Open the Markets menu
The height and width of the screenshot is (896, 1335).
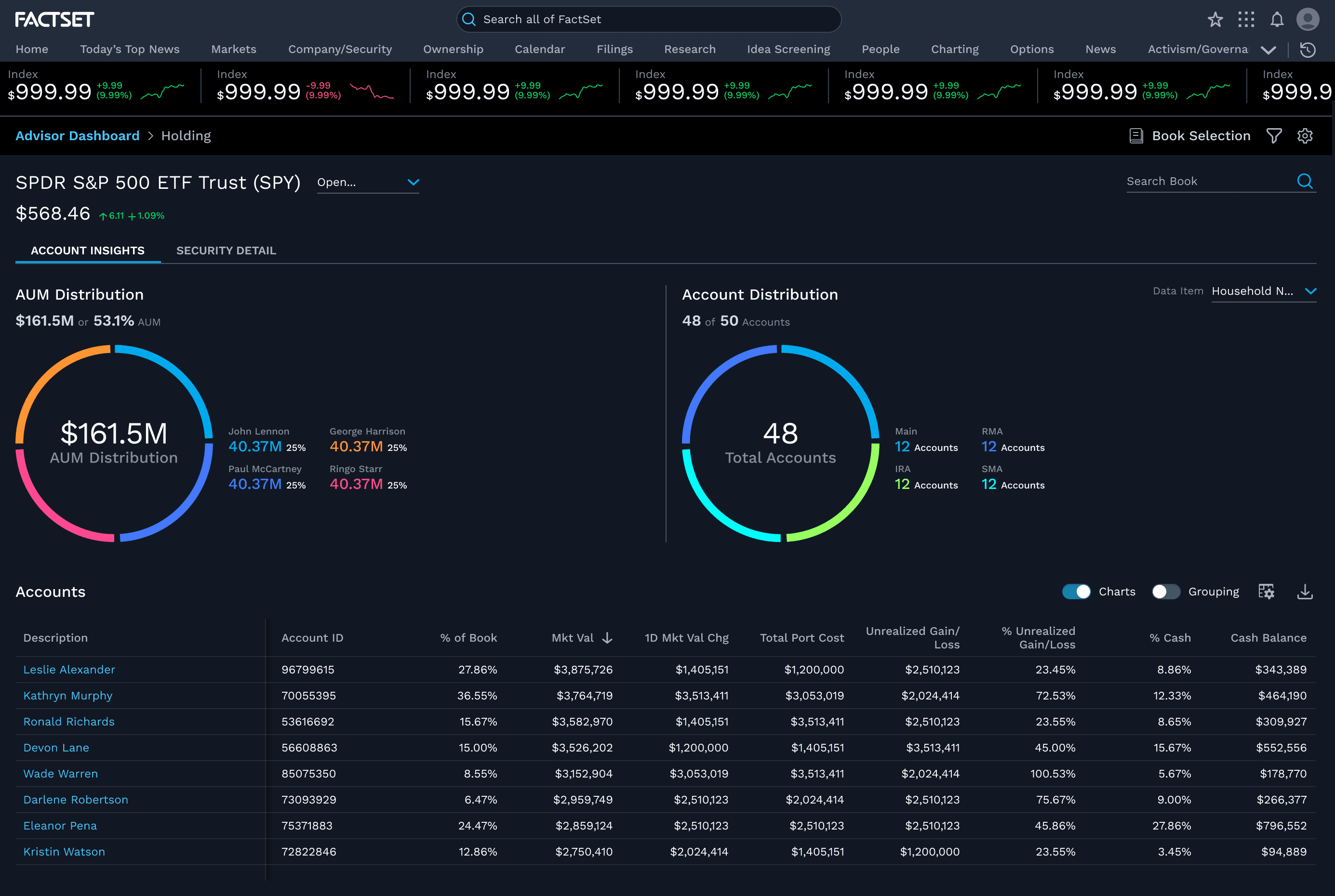click(x=234, y=49)
